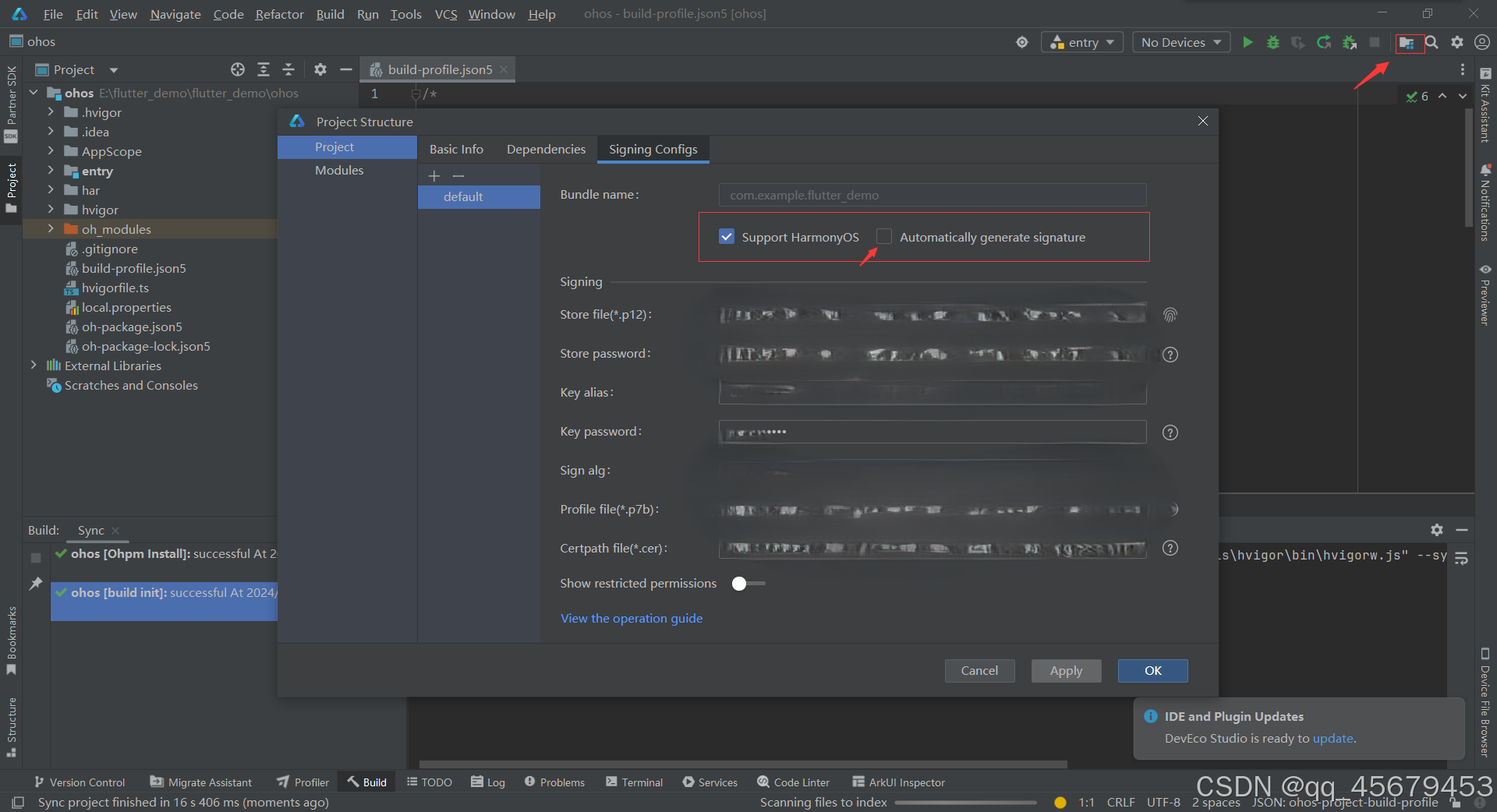Screen dimensions: 1497x812
Task: Click Apply in Project Structure dialog
Action: (1066, 670)
